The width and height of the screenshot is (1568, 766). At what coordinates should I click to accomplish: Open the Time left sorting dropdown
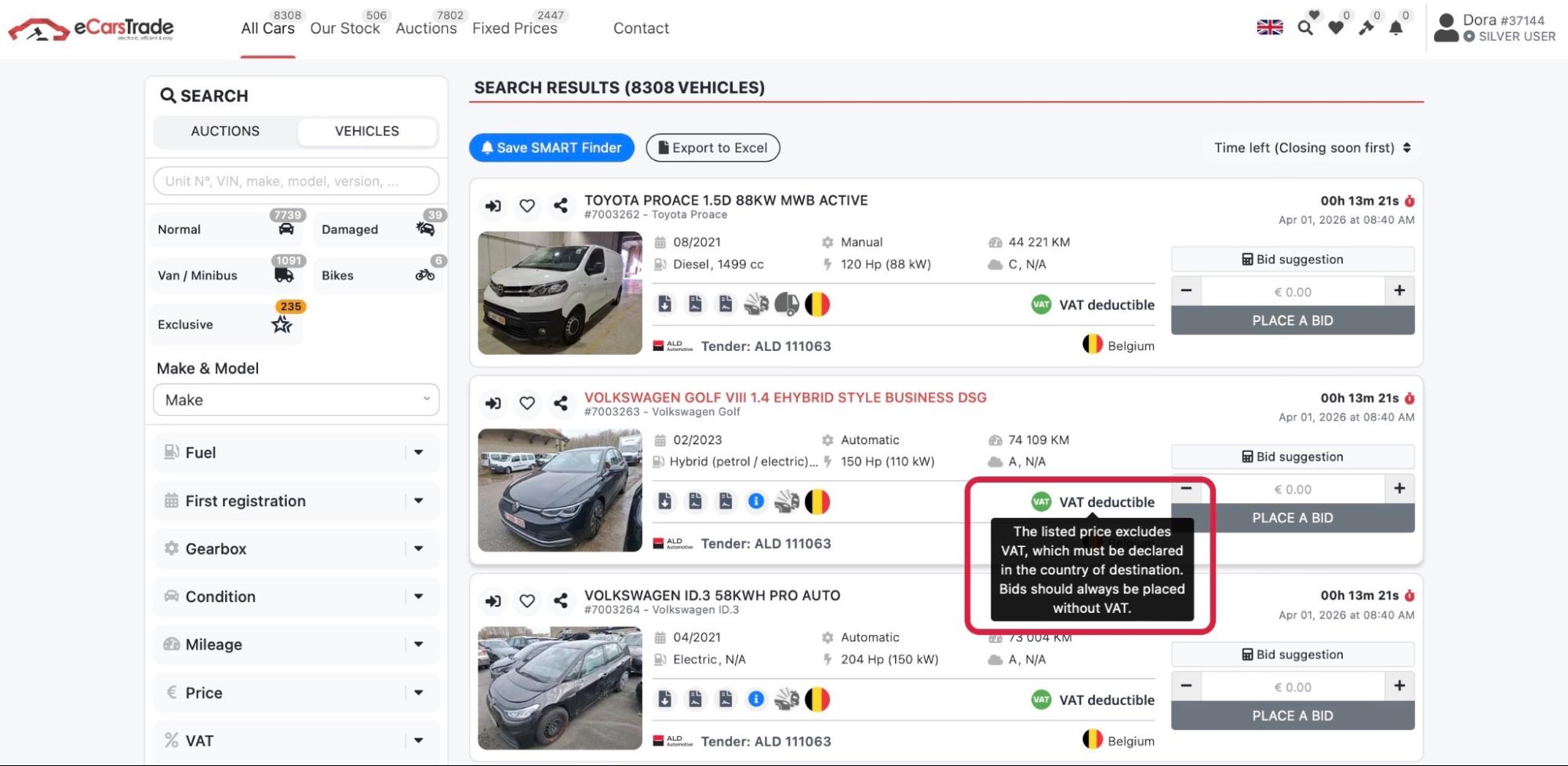[x=1312, y=148]
